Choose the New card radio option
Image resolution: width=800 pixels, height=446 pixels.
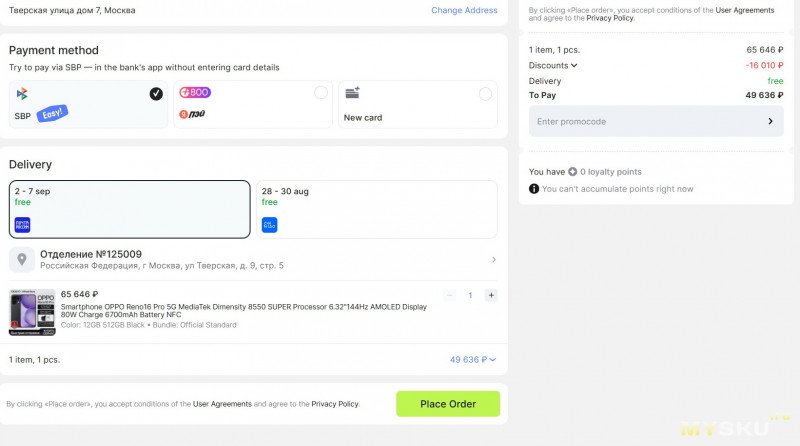(485, 94)
